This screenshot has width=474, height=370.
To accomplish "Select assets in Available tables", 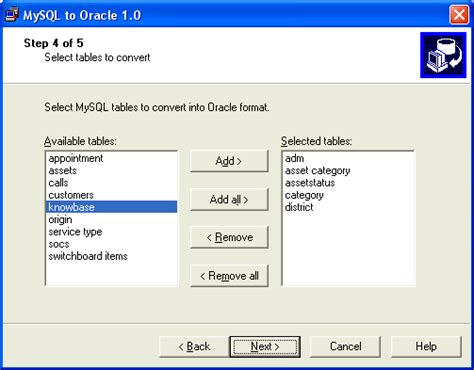I will point(111,170).
